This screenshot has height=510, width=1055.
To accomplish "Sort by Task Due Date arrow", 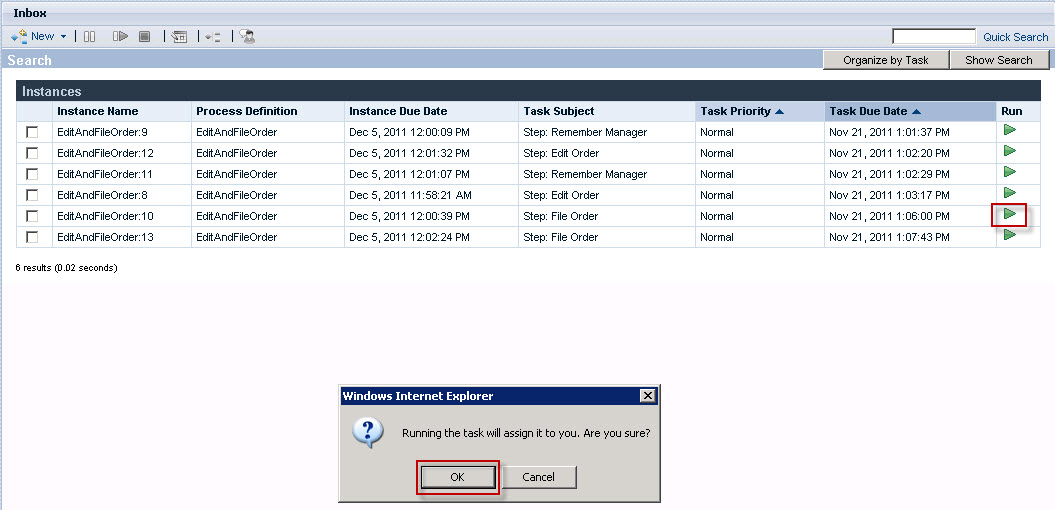I will click(916, 111).
